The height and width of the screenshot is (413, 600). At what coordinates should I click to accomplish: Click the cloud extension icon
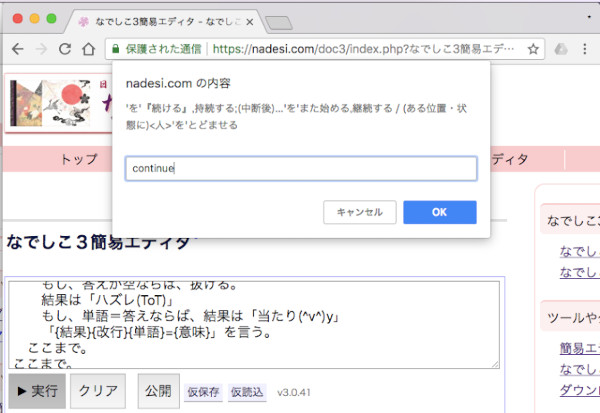[x=561, y=49]
